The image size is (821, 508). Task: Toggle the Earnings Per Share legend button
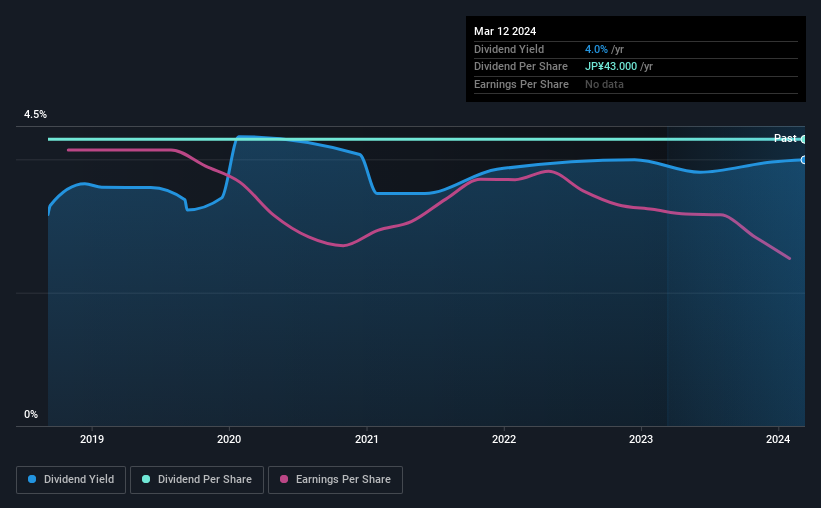335,480
